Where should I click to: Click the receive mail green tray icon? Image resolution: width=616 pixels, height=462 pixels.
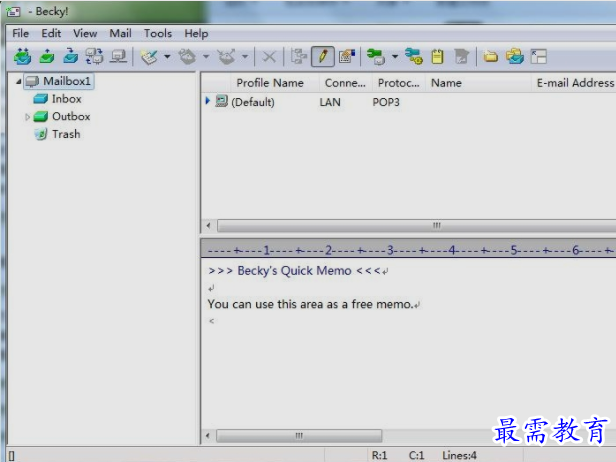[x=47, y=56]
